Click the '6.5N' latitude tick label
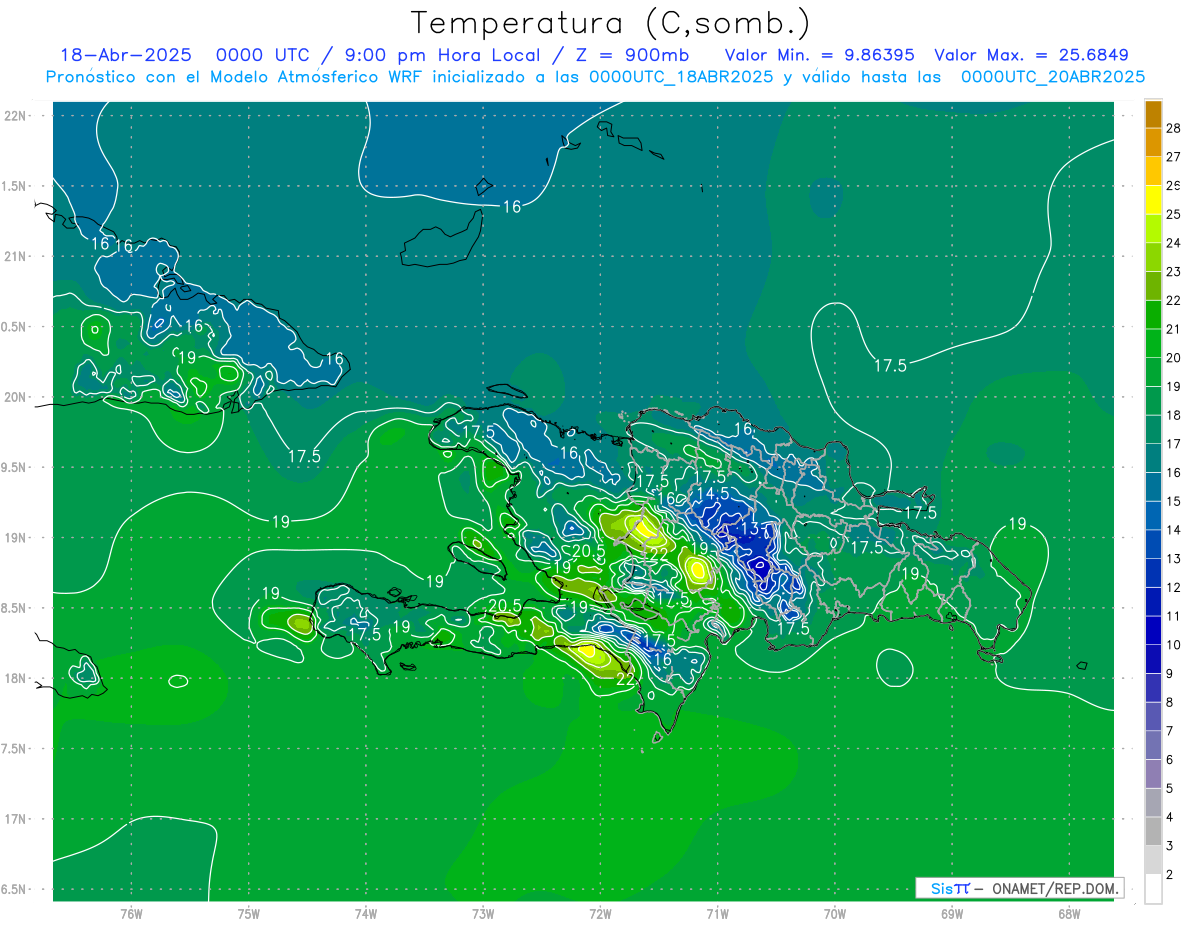This screenshot has height=927, width=1200. tap(15, 889)
